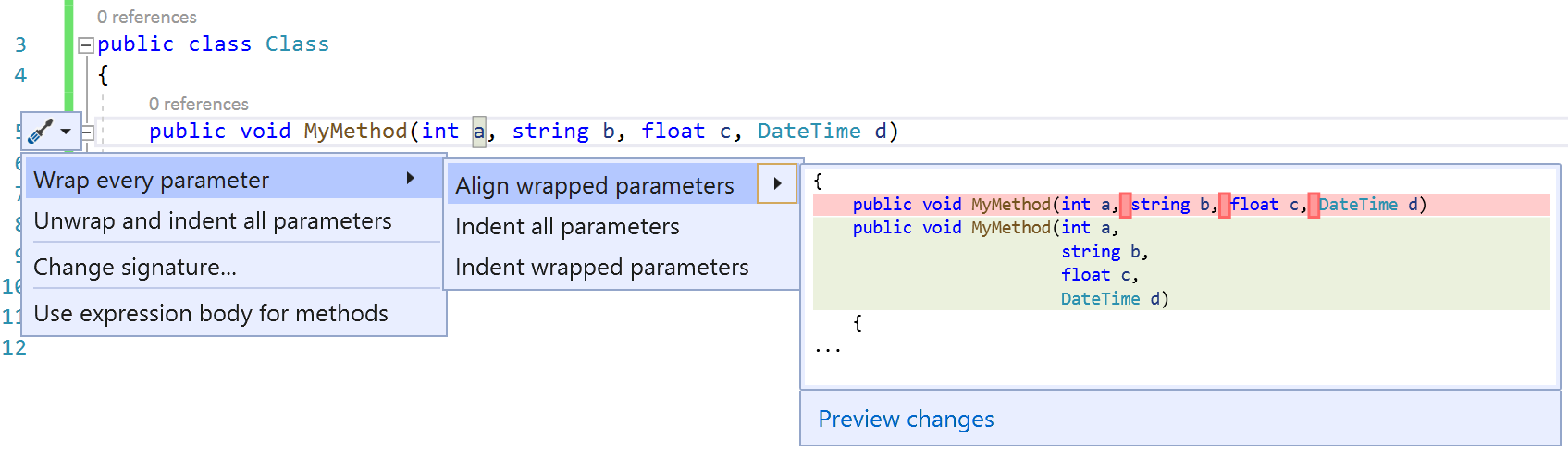
Task: Collapse the MyMethod outlining region
Action: point(87,132)
